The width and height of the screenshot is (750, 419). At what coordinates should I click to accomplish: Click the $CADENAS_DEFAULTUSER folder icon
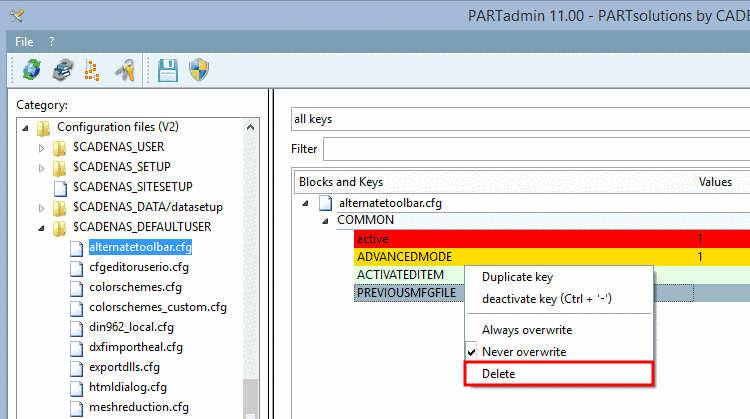click(x=59, y=228)
